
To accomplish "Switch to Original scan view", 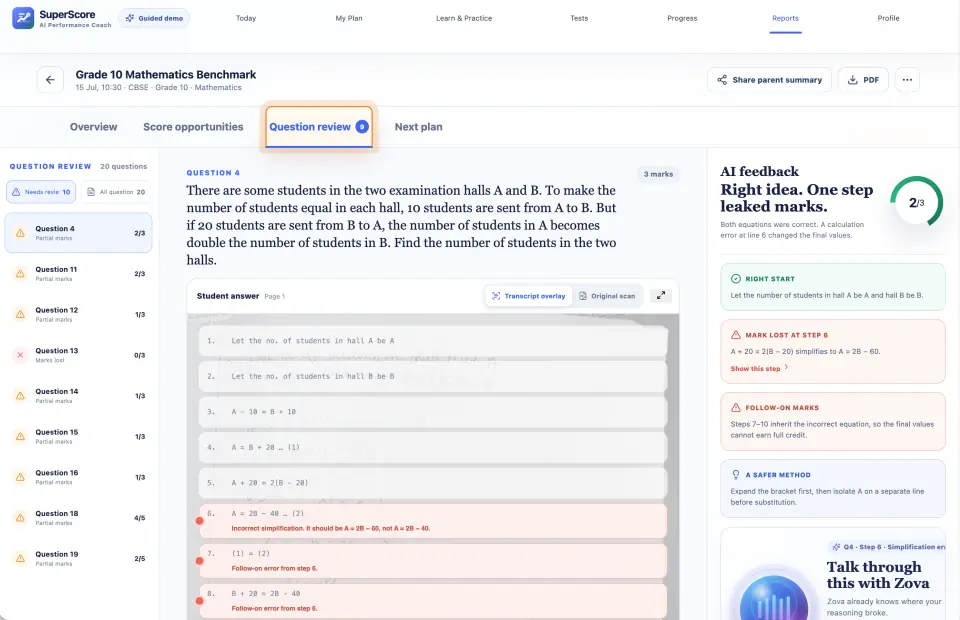I will tap(607, 296).
